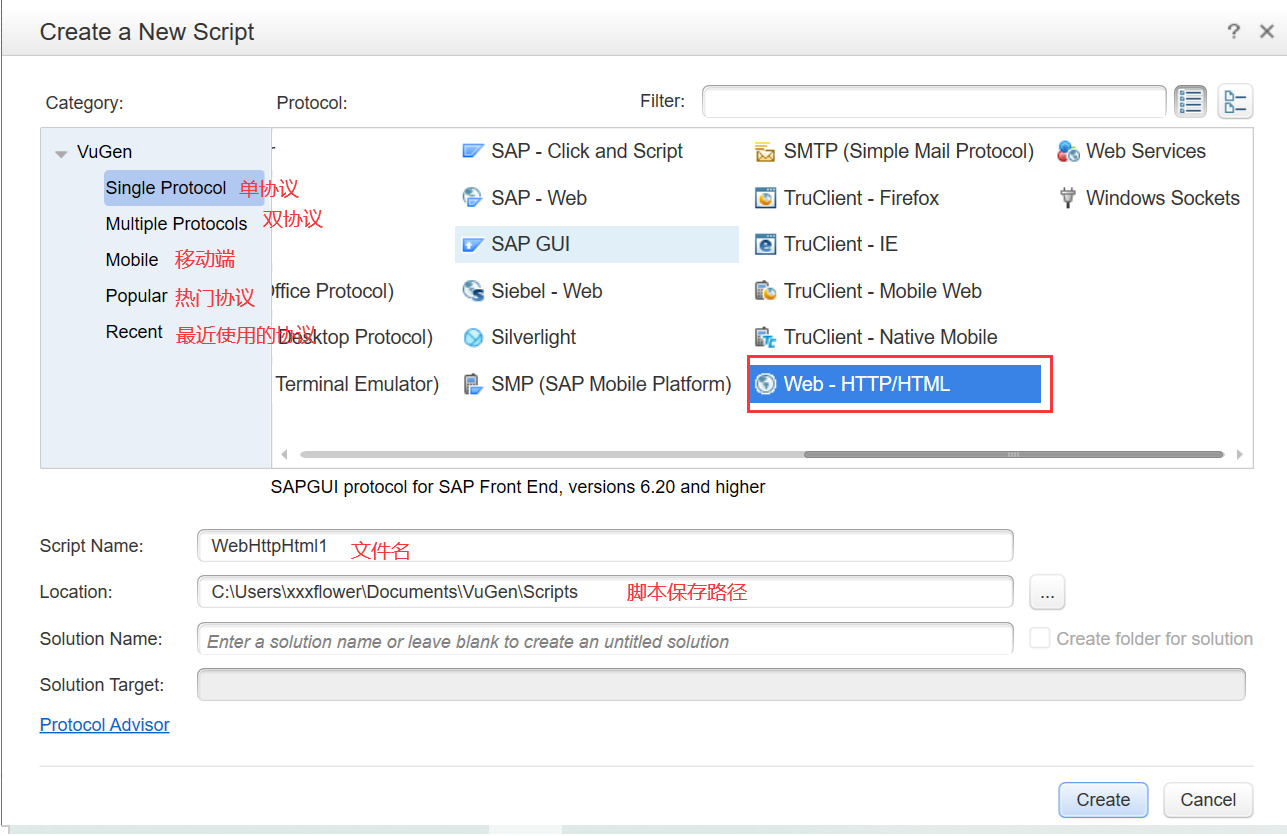Select the Multiple Protocols category

tap(176, 224)
